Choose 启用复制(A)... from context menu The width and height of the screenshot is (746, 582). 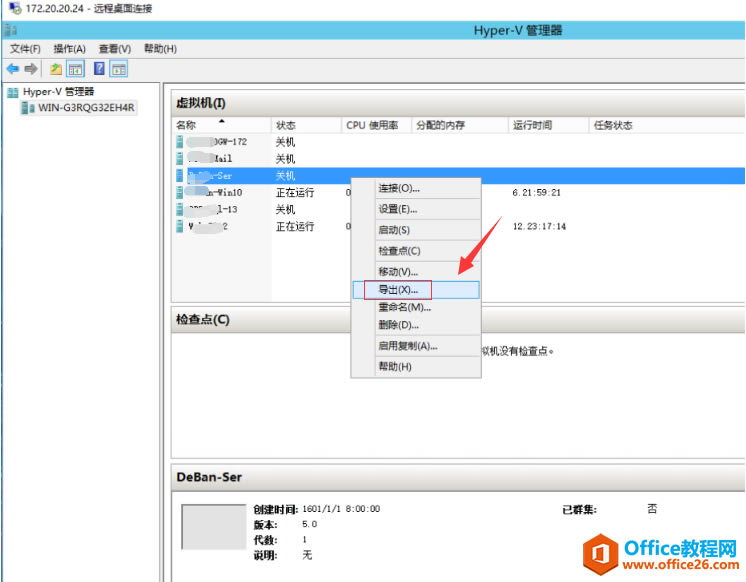click(x=416, y=346)
